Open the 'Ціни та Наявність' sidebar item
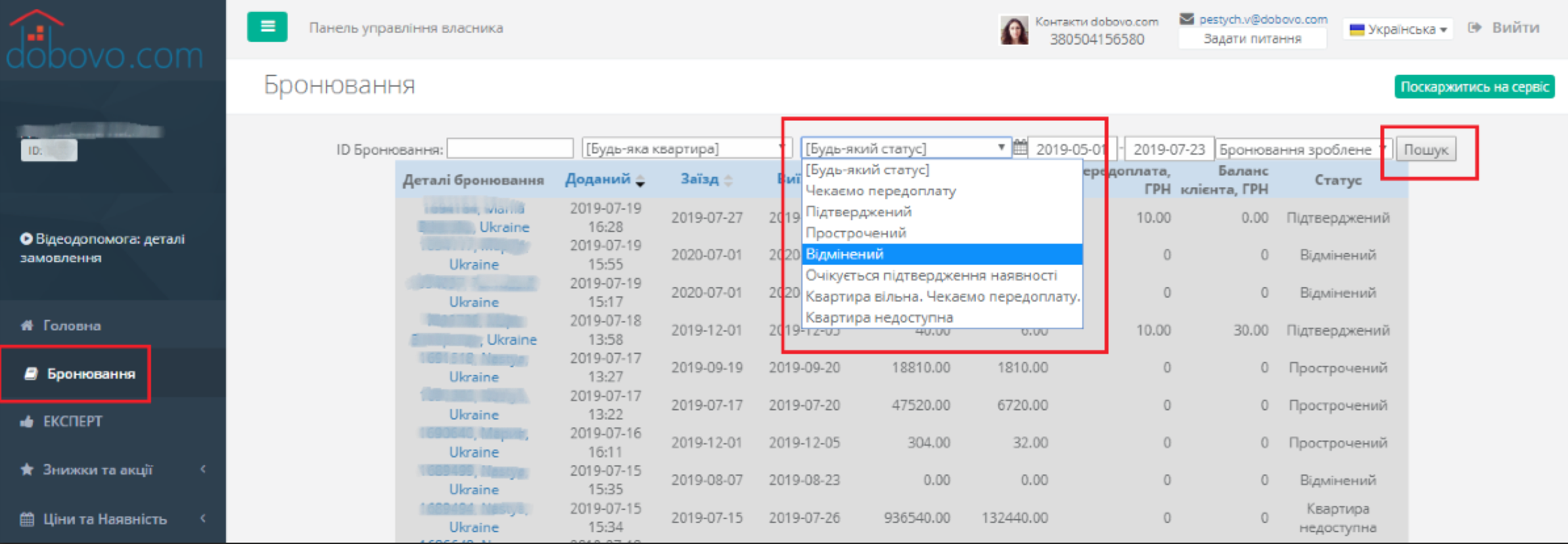The image size is (1568, 544). 105,518
